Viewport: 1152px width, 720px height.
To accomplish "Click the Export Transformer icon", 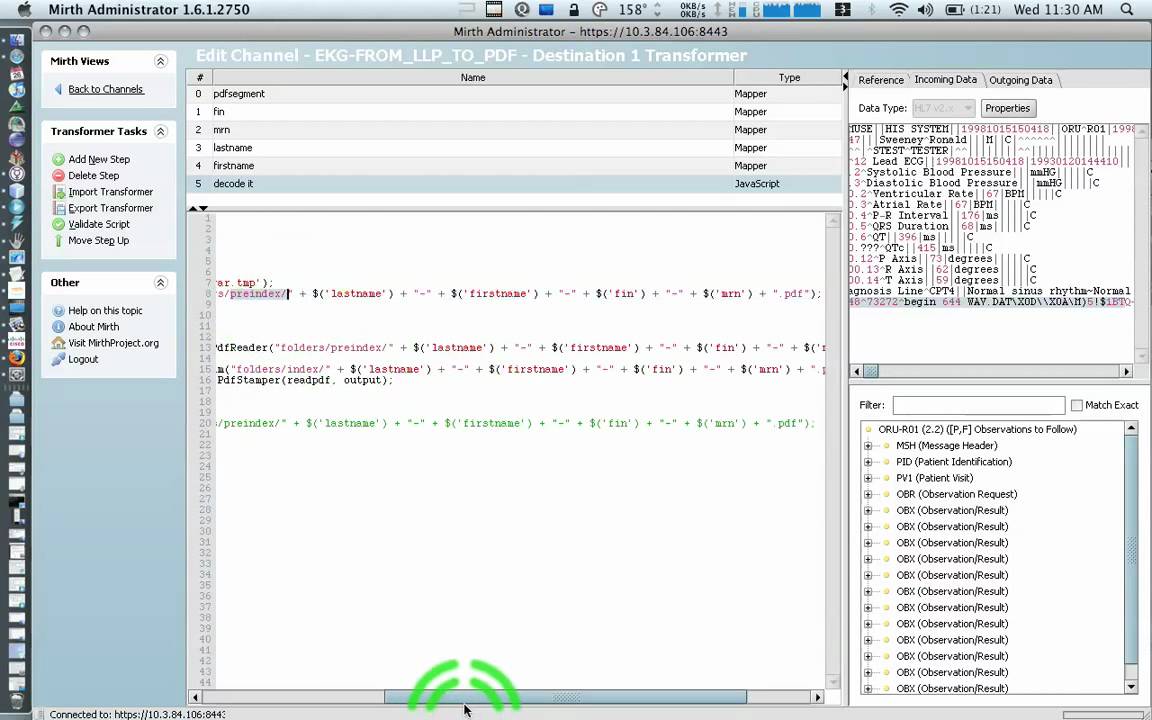I will [59, 208].
